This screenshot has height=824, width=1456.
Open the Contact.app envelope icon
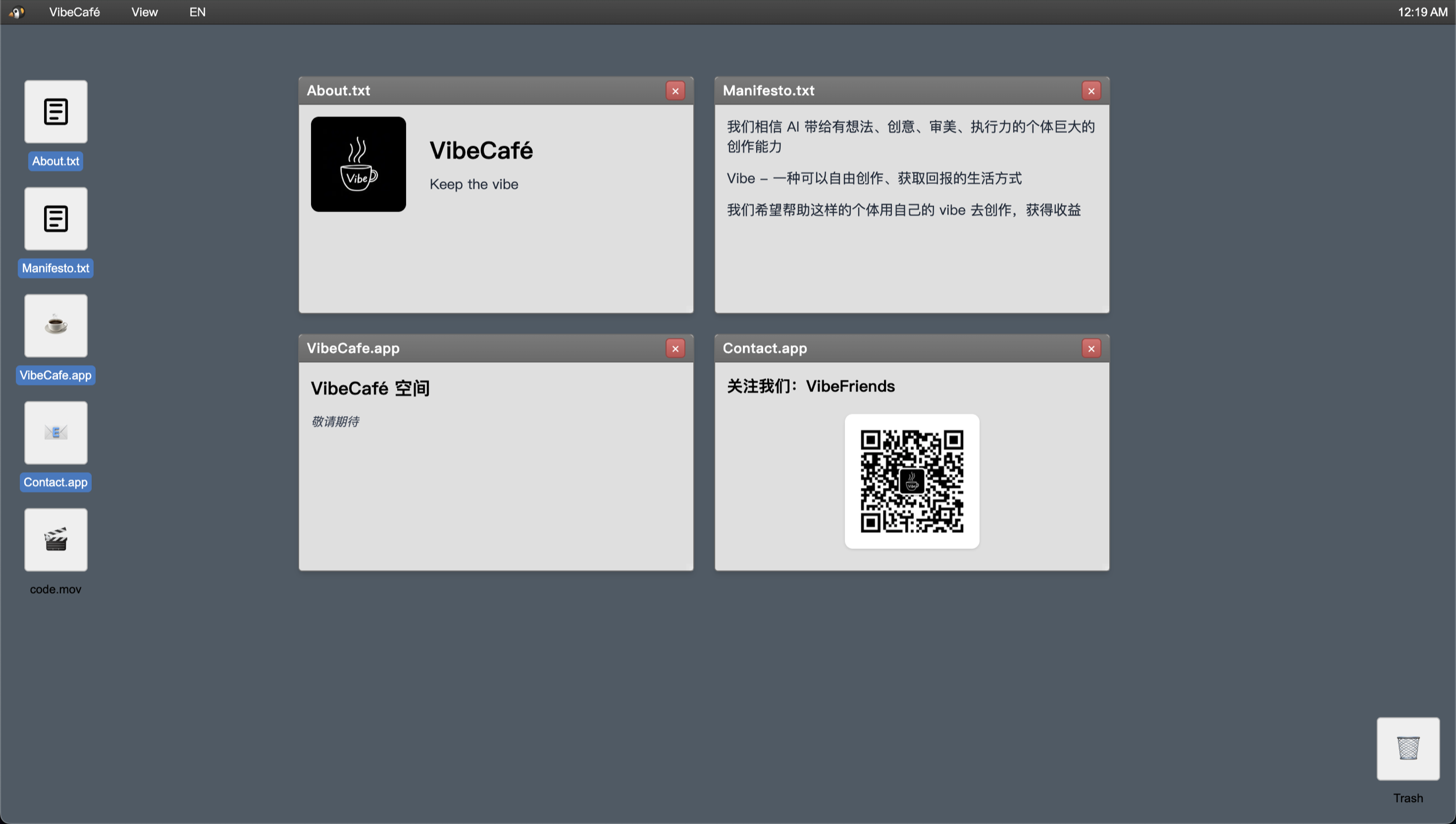(x=55, y=433)
